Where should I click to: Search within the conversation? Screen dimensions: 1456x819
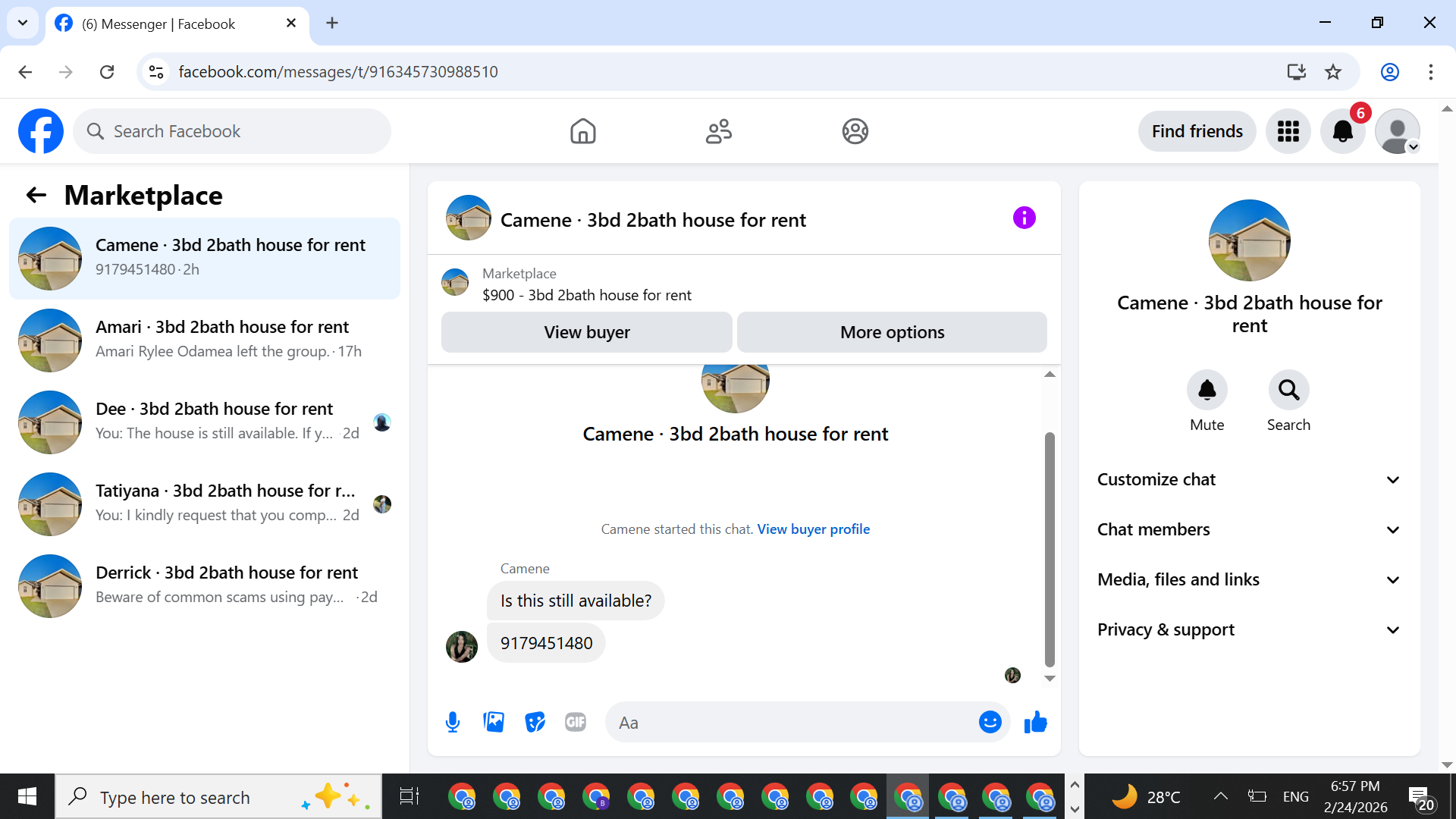1288,390
